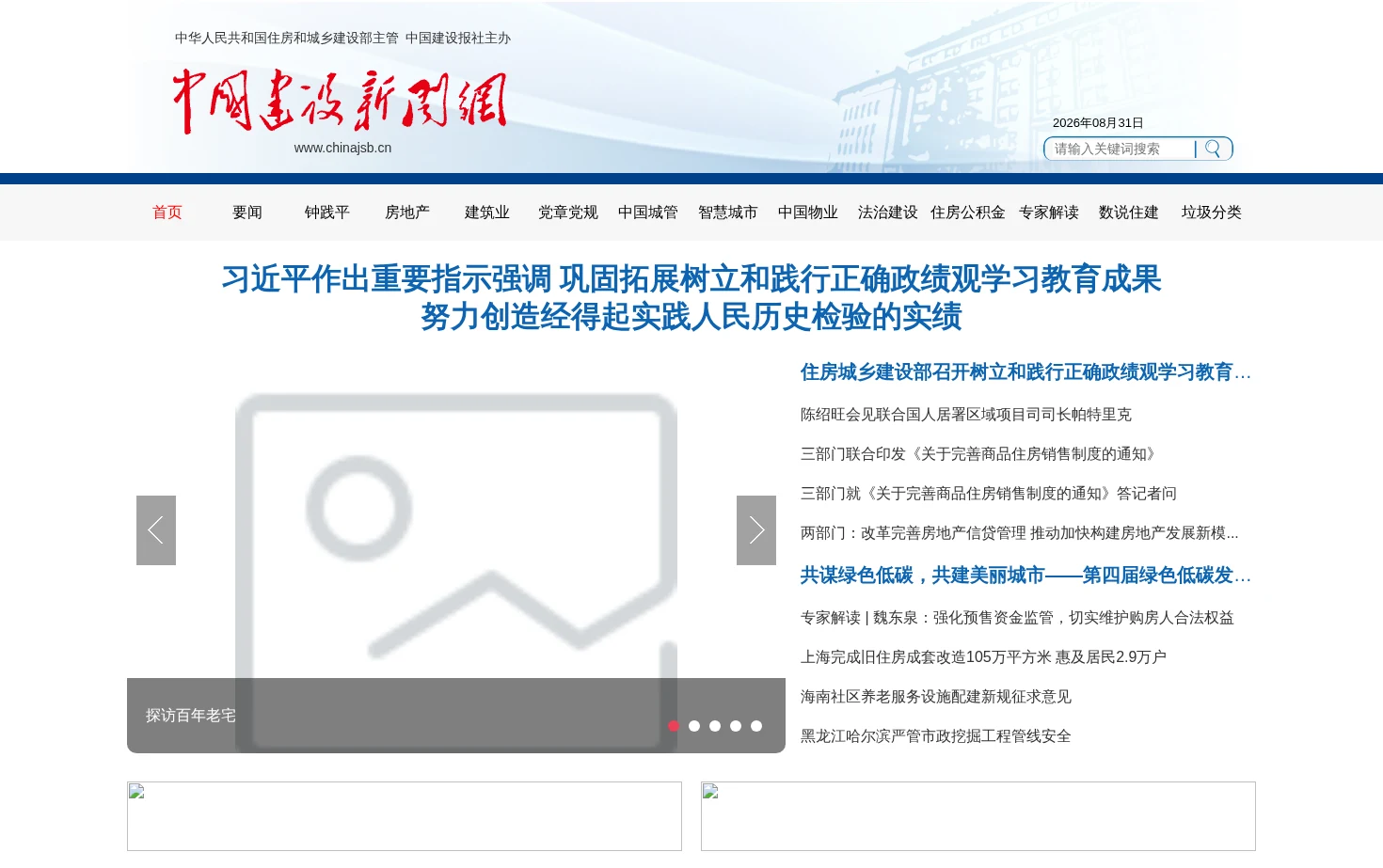This screenshot has height=868, width=1383.
Task: Show the previous carousel slide
Action: click(x=156, y=530)
